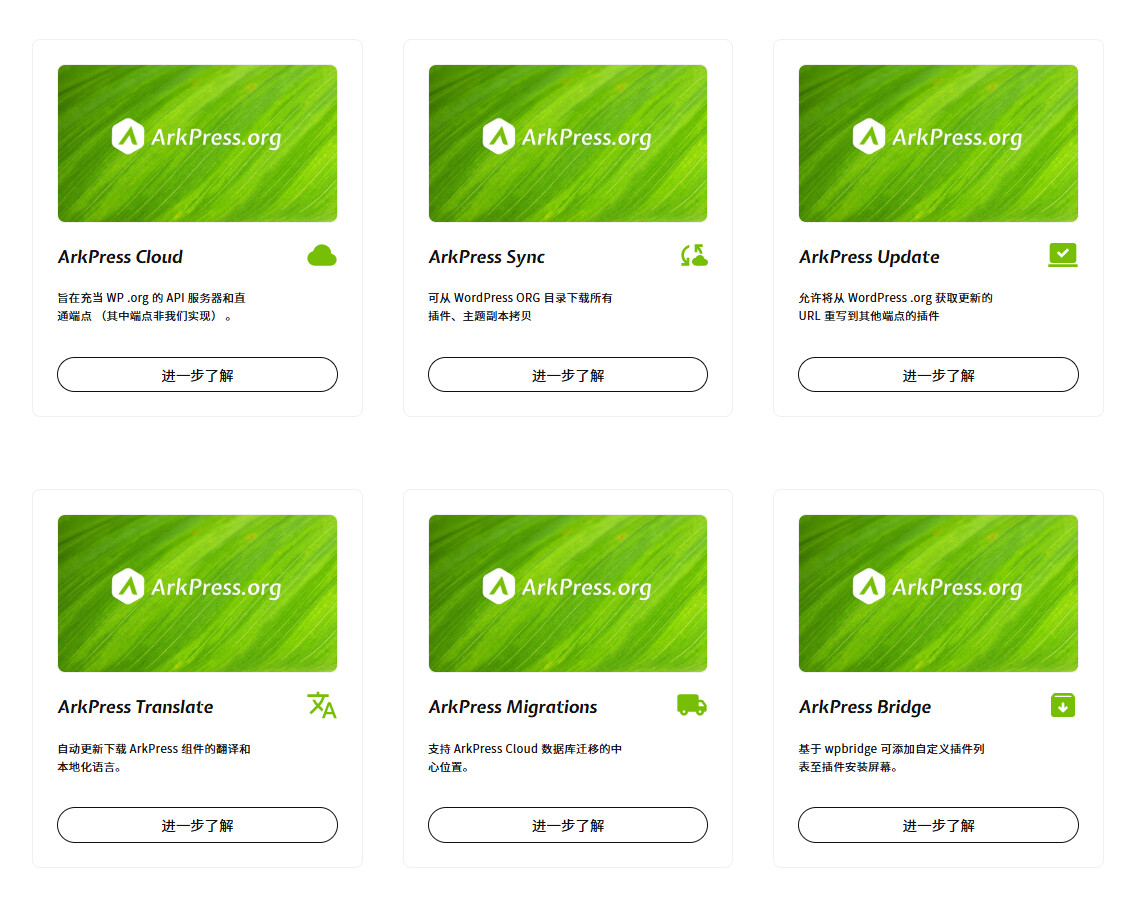This screenshot has width=1135, height=902.
Task: Open the ArkPress Bridge banner image
Action: 938,594
